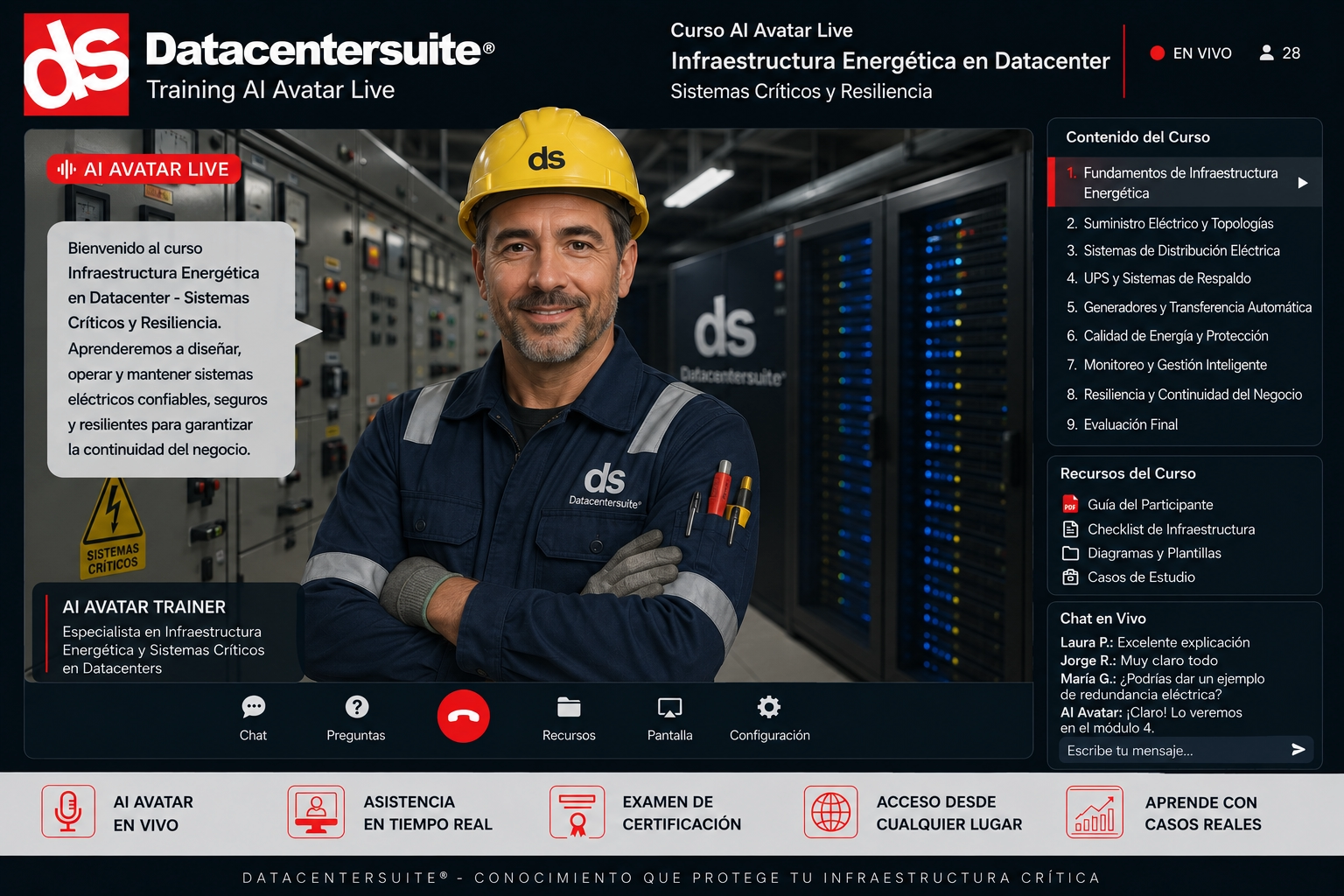Open the PDF icon for Guía del Participante
This screenshot has width=1344, height=896.
click(1070, 504)
